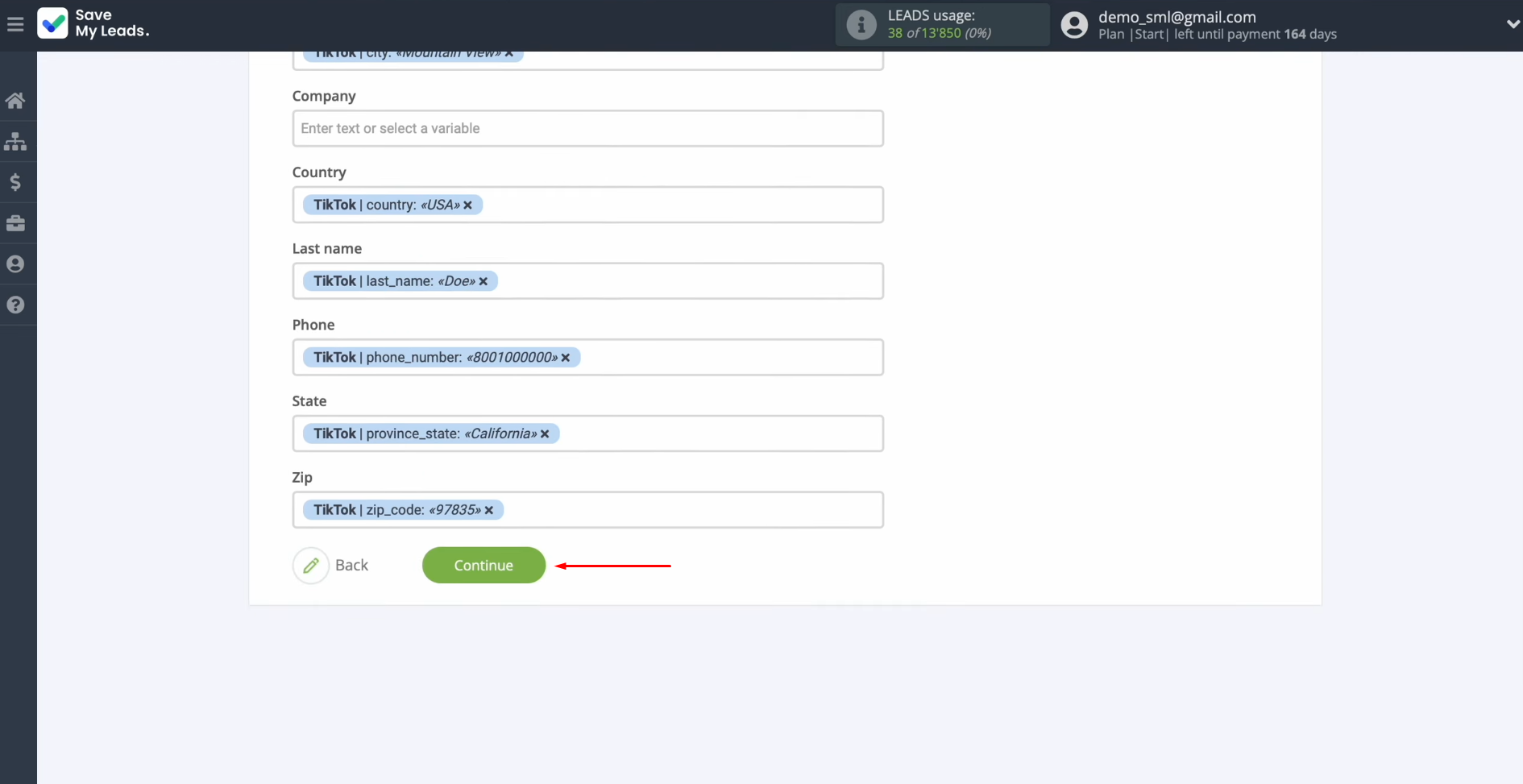Open the profile icon in sidebar
Image resolution: width=1523 pixels, height=784 pixels.
point(15,264)
